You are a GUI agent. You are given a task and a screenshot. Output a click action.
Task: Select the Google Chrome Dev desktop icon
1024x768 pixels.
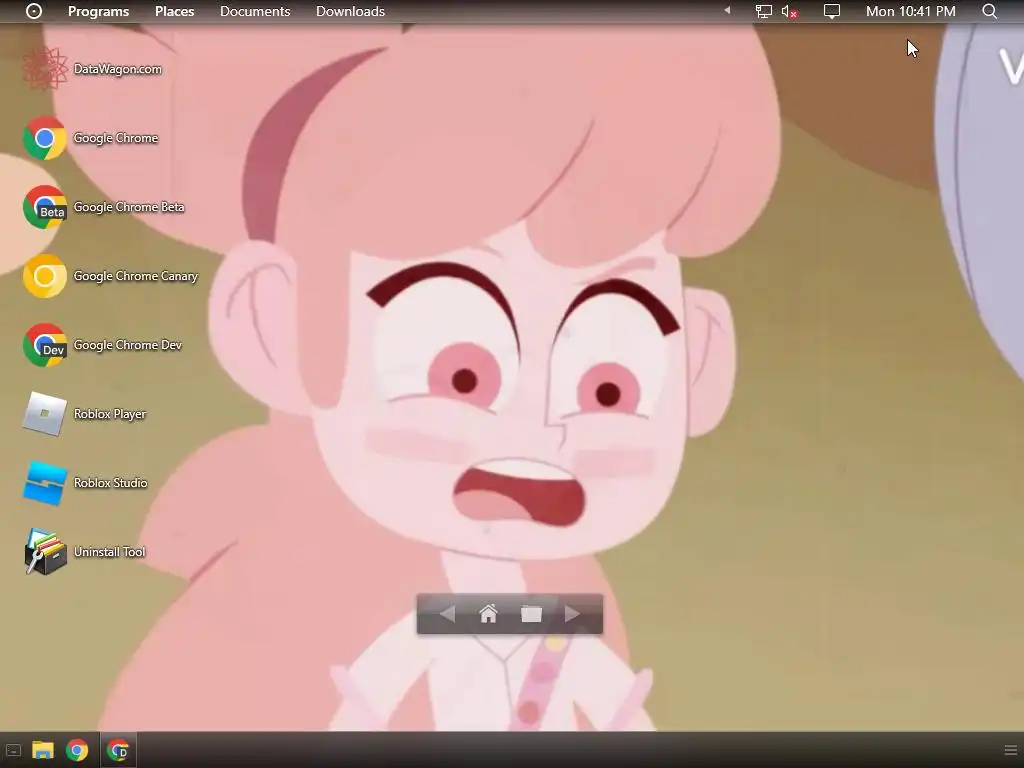[45, 345]
